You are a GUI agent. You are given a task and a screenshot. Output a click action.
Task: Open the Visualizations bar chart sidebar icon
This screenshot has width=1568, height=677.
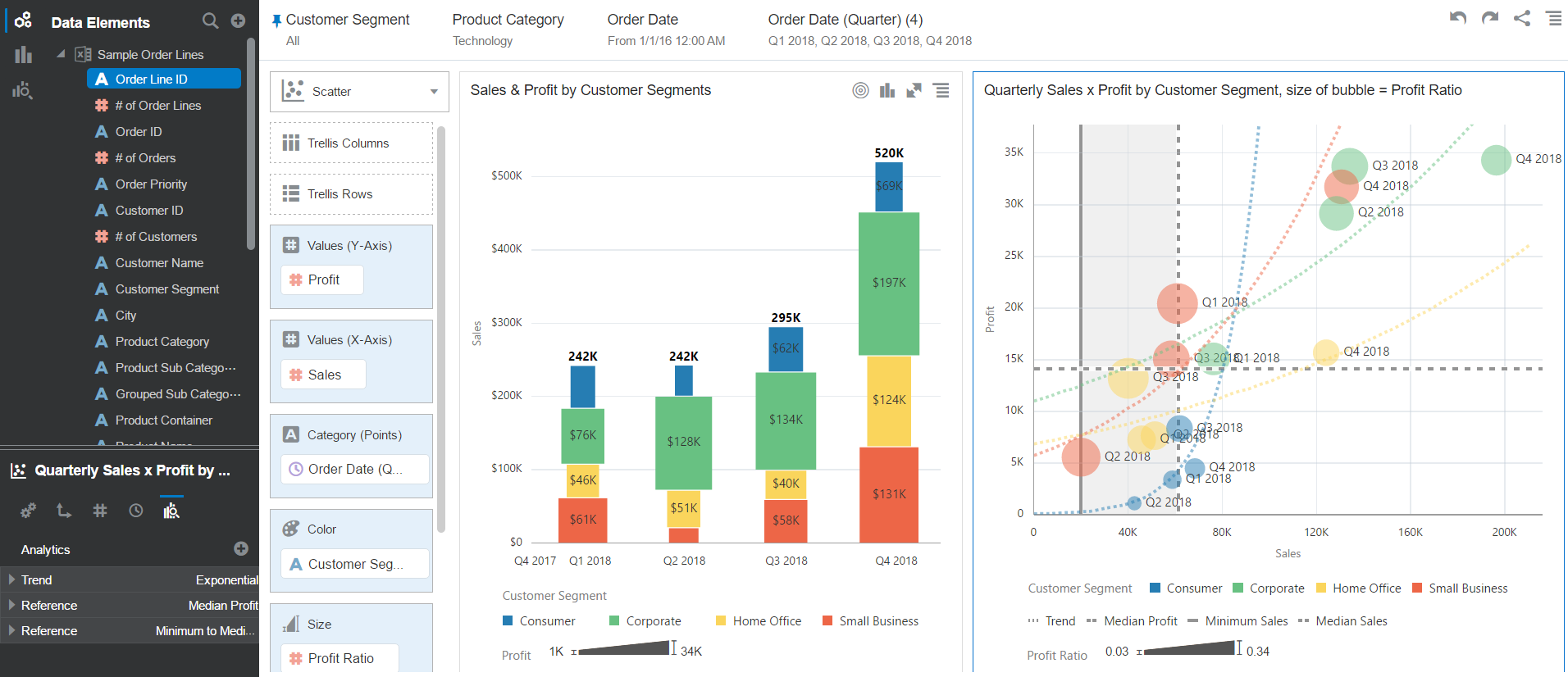(23, 55)
